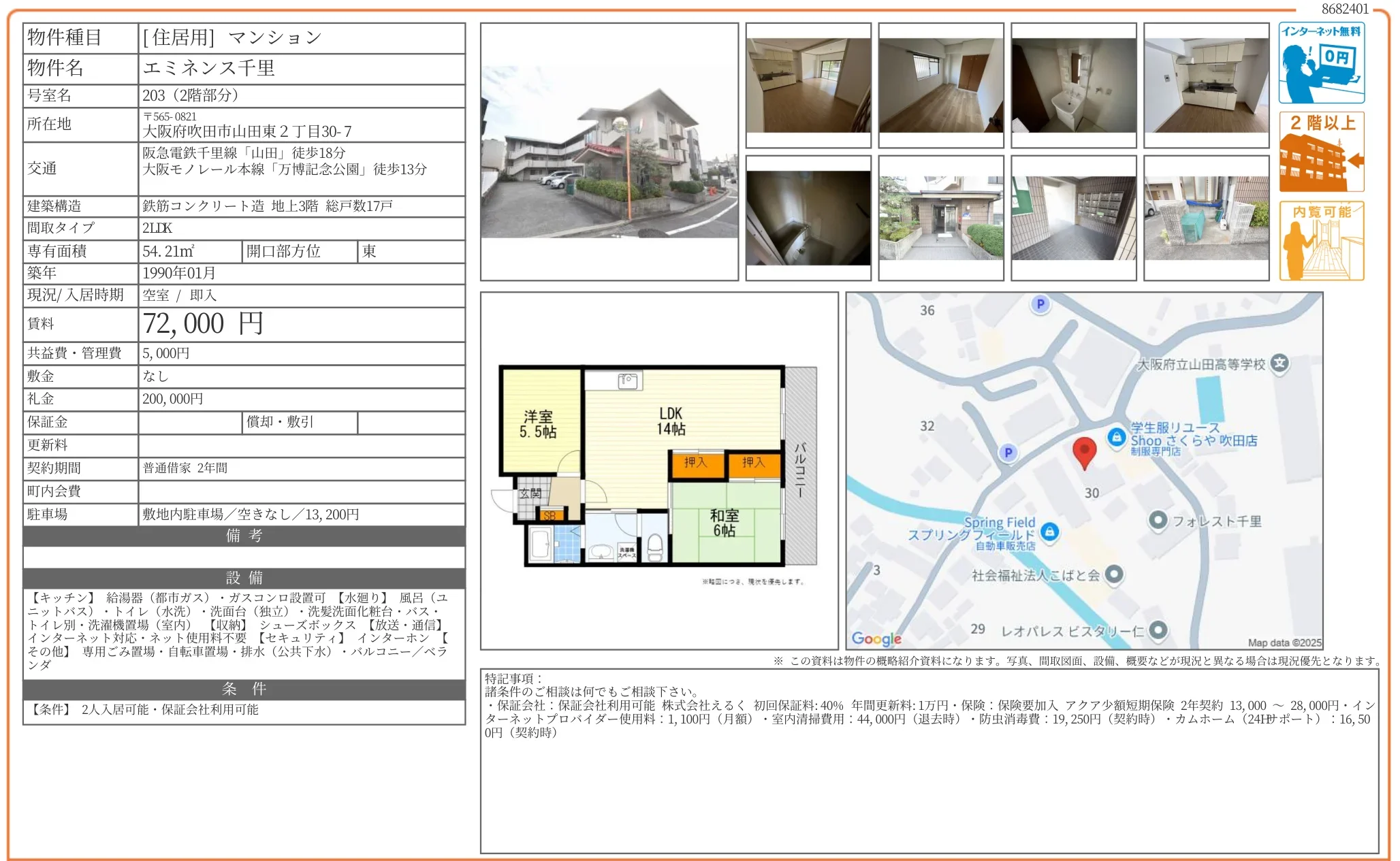Click the 内覧可能 viewing badge icon
This screenshot has width=1400, height=861.
[x=1320, y=241]
